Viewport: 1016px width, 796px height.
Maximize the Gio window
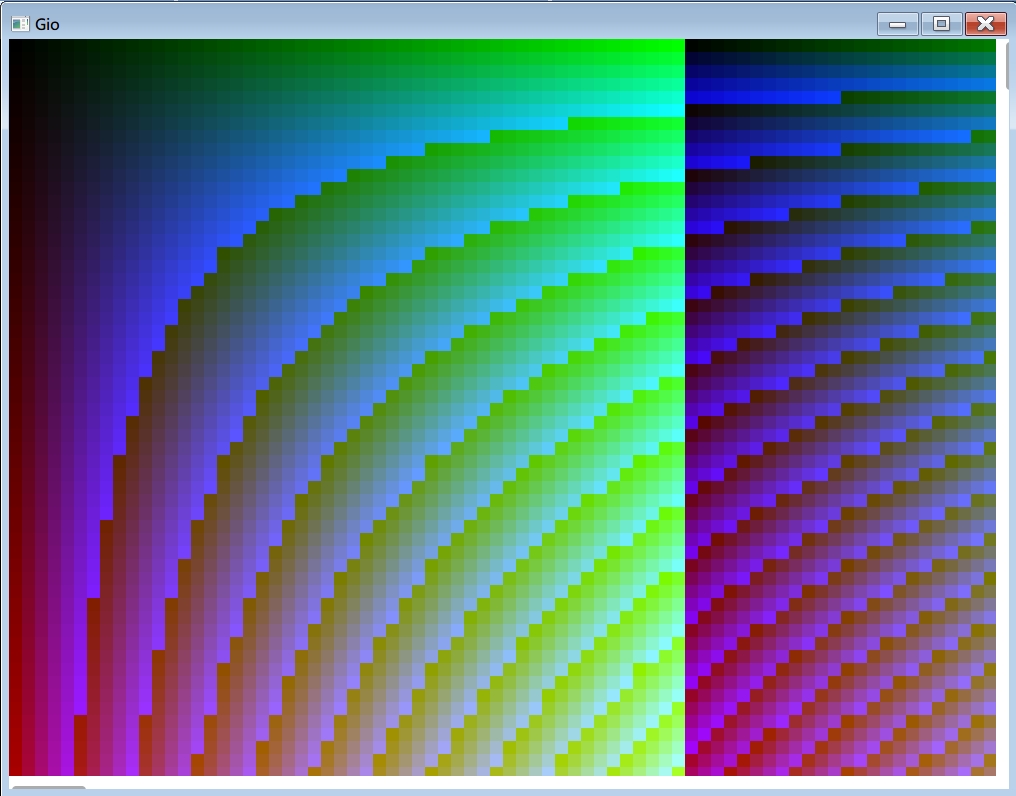[x=941, y=24]
